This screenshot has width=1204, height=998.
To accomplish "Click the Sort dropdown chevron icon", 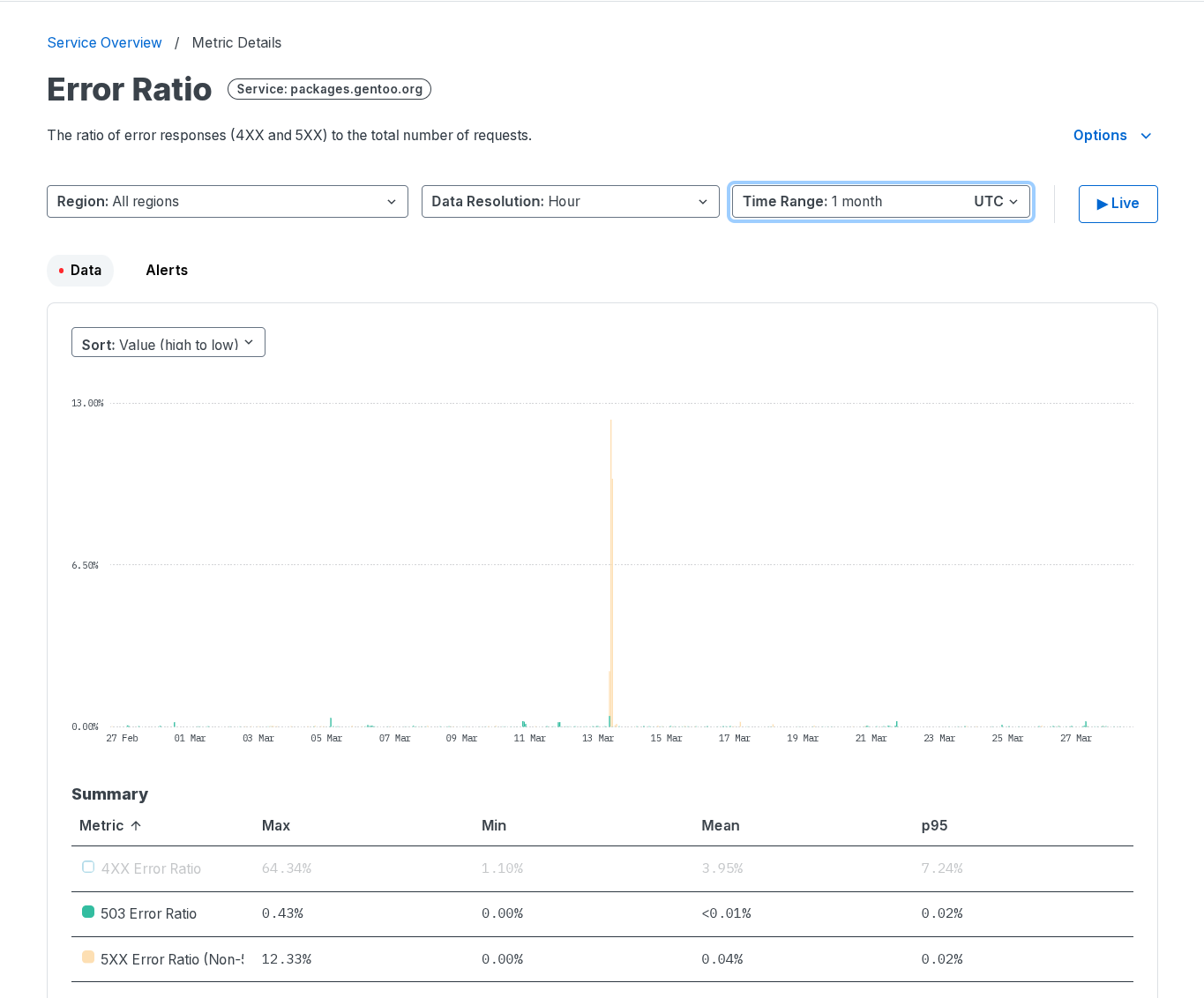I will click(249, 343).
